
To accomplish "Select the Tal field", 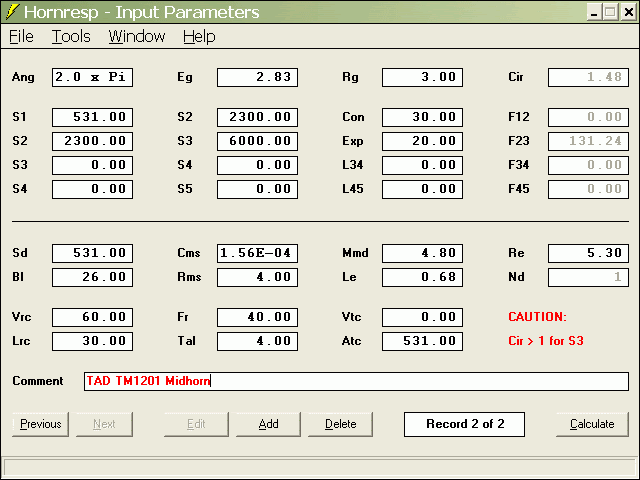I will tap(257, 341).
